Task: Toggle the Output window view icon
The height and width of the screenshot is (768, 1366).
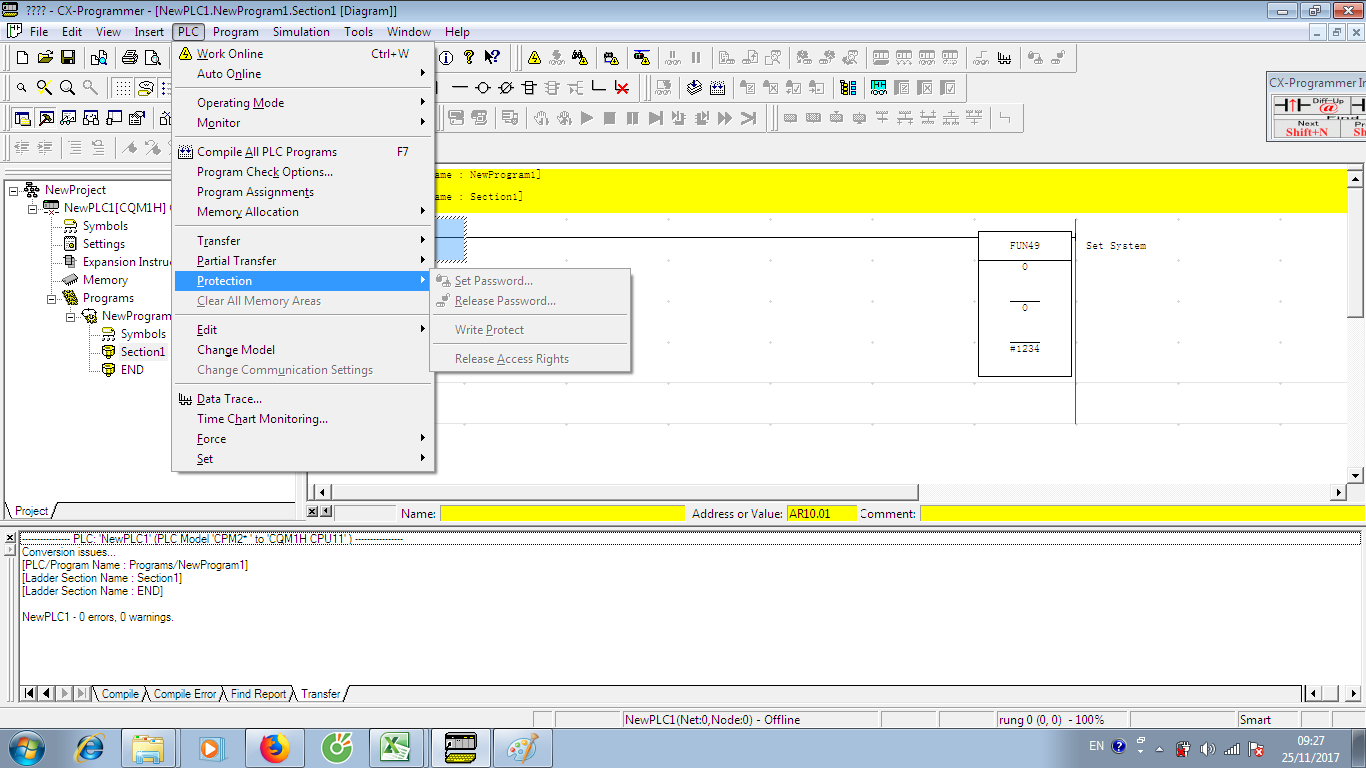Action: click(x=45, y=118)
